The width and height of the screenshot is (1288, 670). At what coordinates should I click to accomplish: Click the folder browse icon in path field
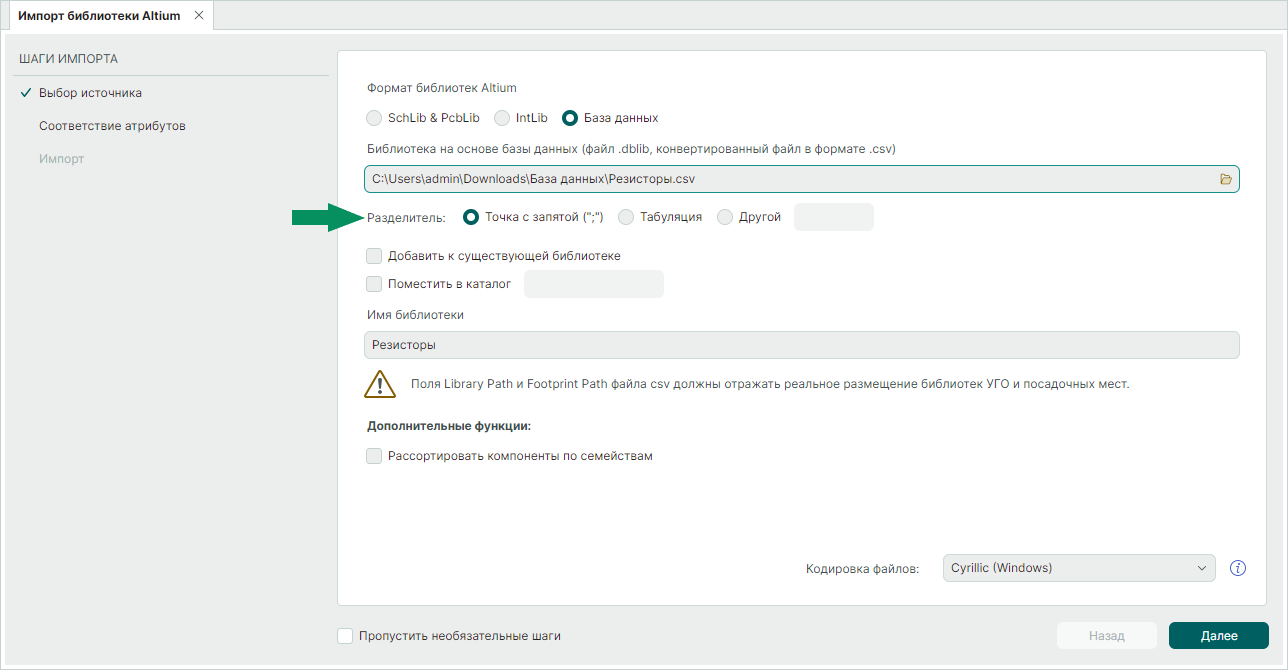[1226, 179]
